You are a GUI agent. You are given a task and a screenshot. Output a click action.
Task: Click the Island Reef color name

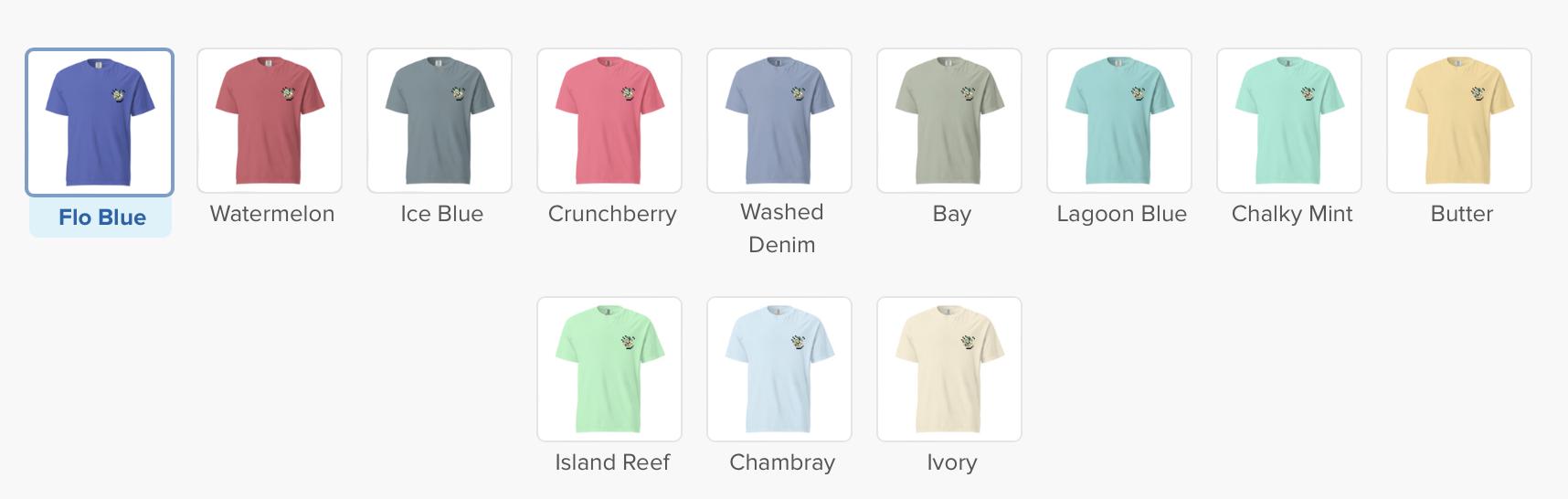[x=612, y=462]
